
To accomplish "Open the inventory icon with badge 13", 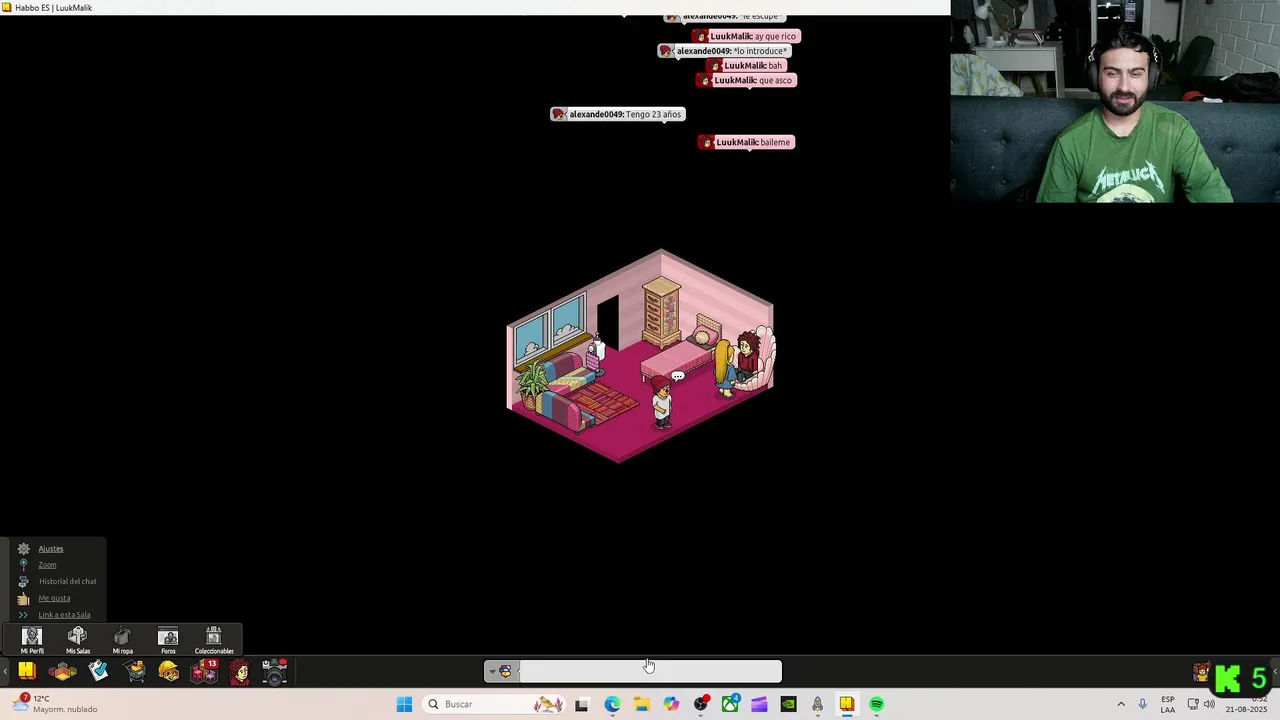I will pos(204,671).
